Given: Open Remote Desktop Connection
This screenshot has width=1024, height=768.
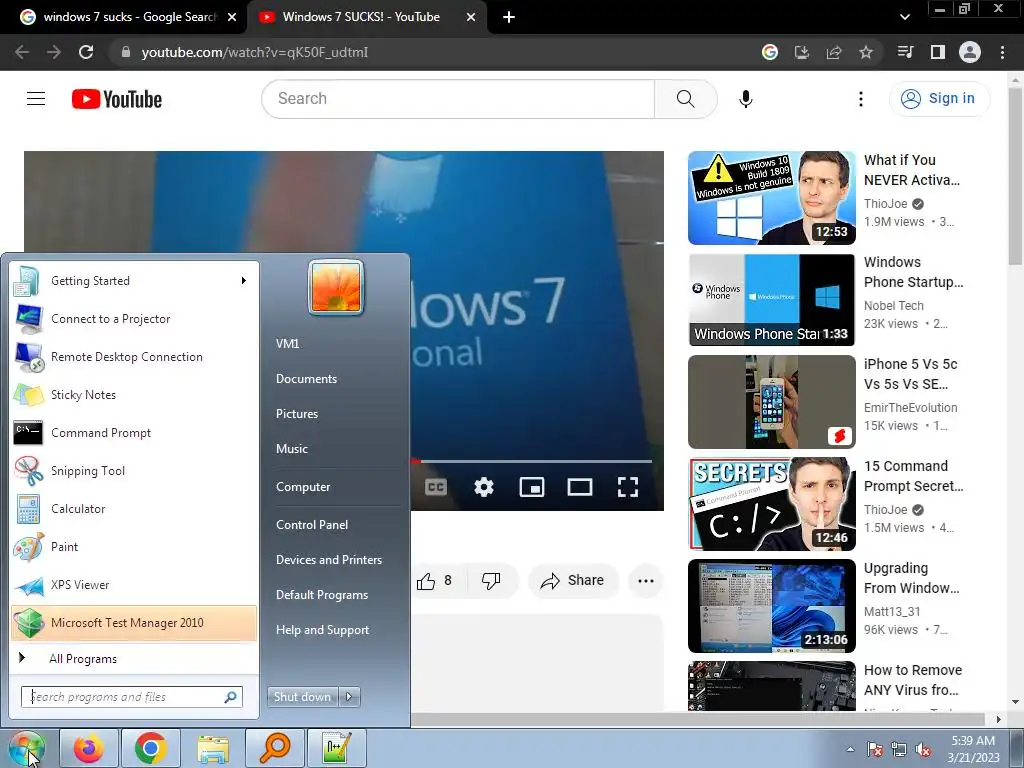Looking at the screenshot, I should coord(134,357).
